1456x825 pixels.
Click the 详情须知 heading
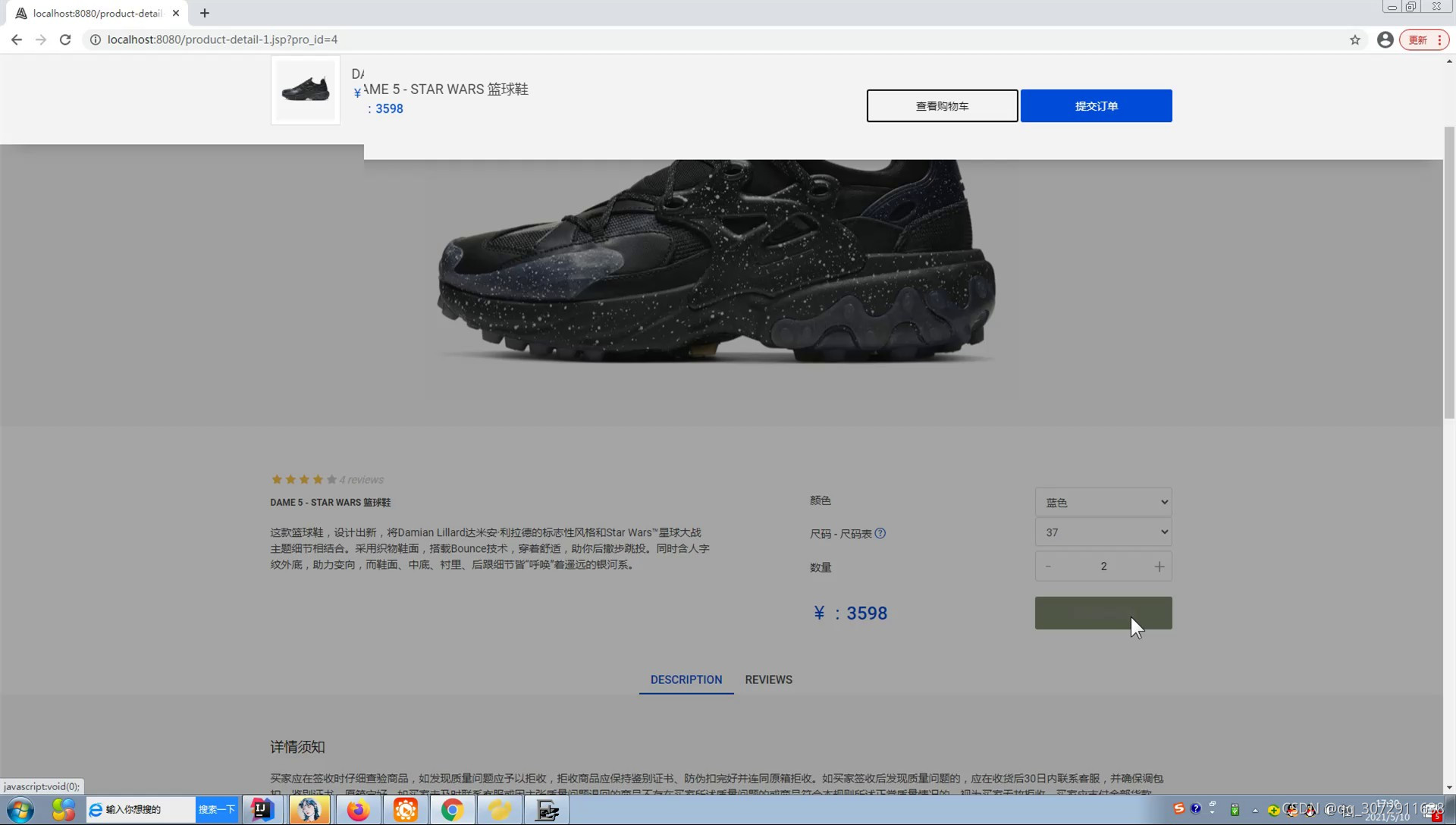coord(297,747)
